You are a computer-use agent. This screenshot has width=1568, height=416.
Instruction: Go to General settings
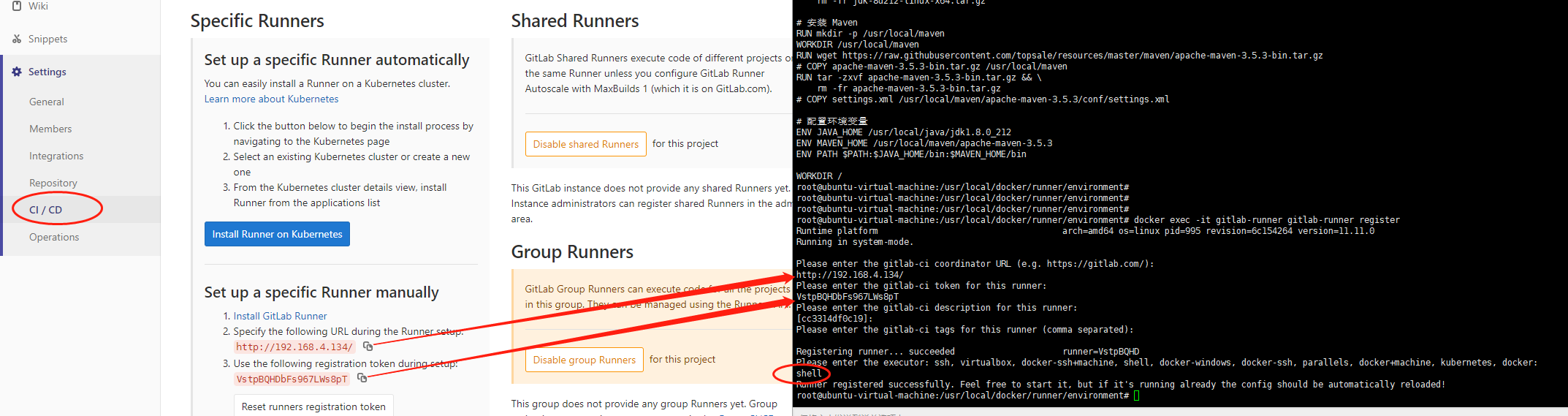coord(47,102)
